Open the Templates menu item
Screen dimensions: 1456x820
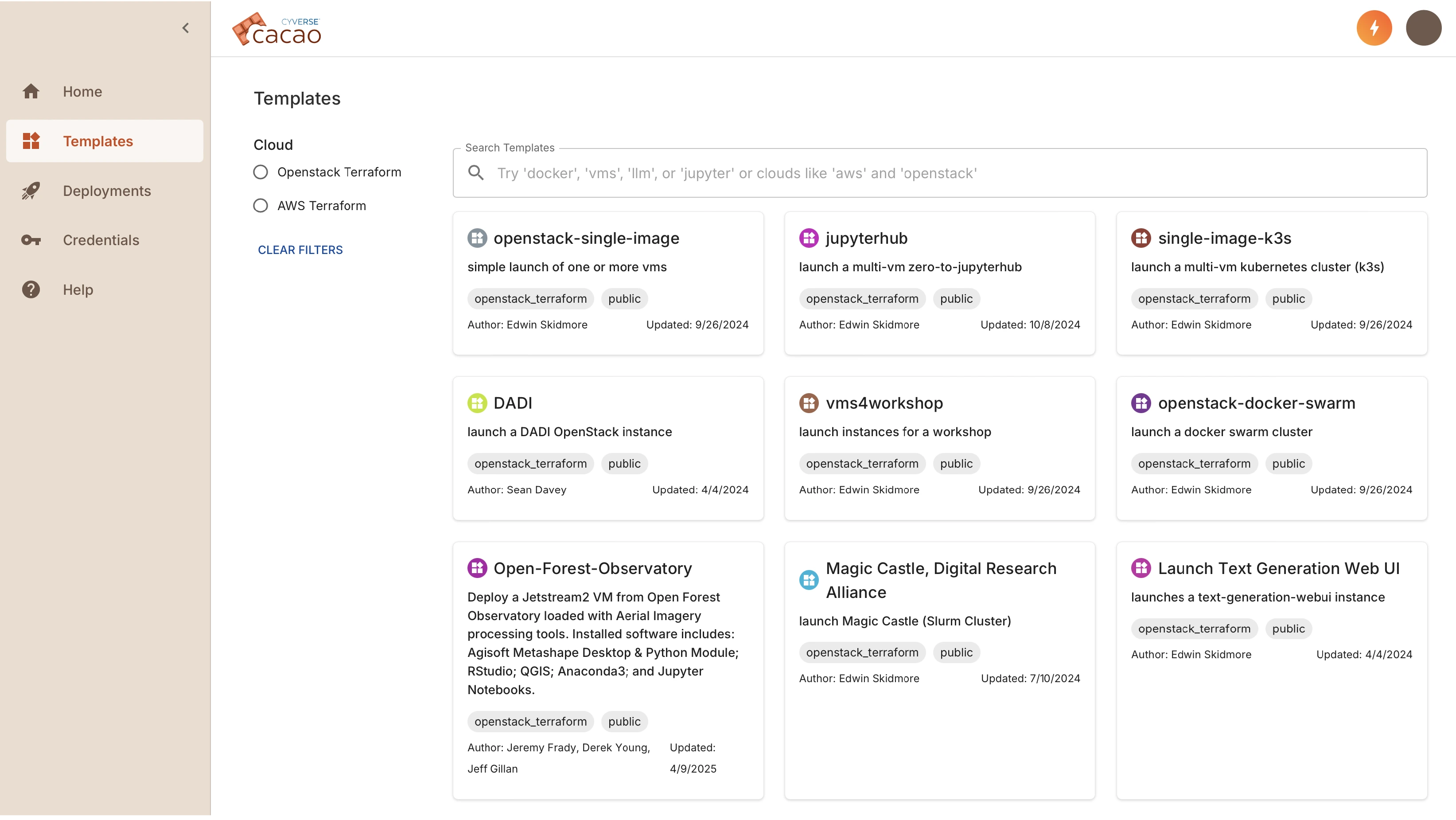click(x=105, y=141)
